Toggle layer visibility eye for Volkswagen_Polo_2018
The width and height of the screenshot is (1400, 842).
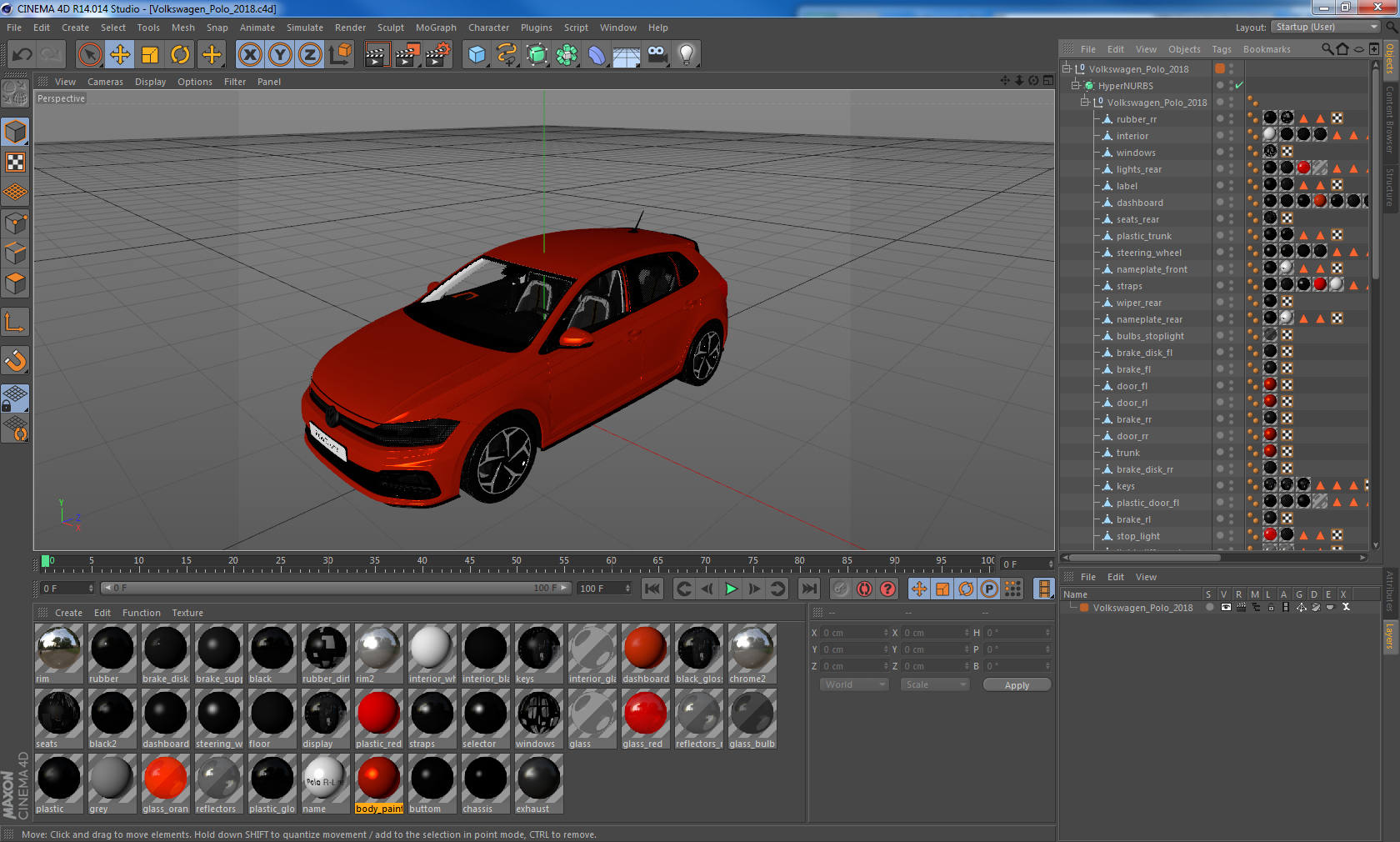(1226, 607)
